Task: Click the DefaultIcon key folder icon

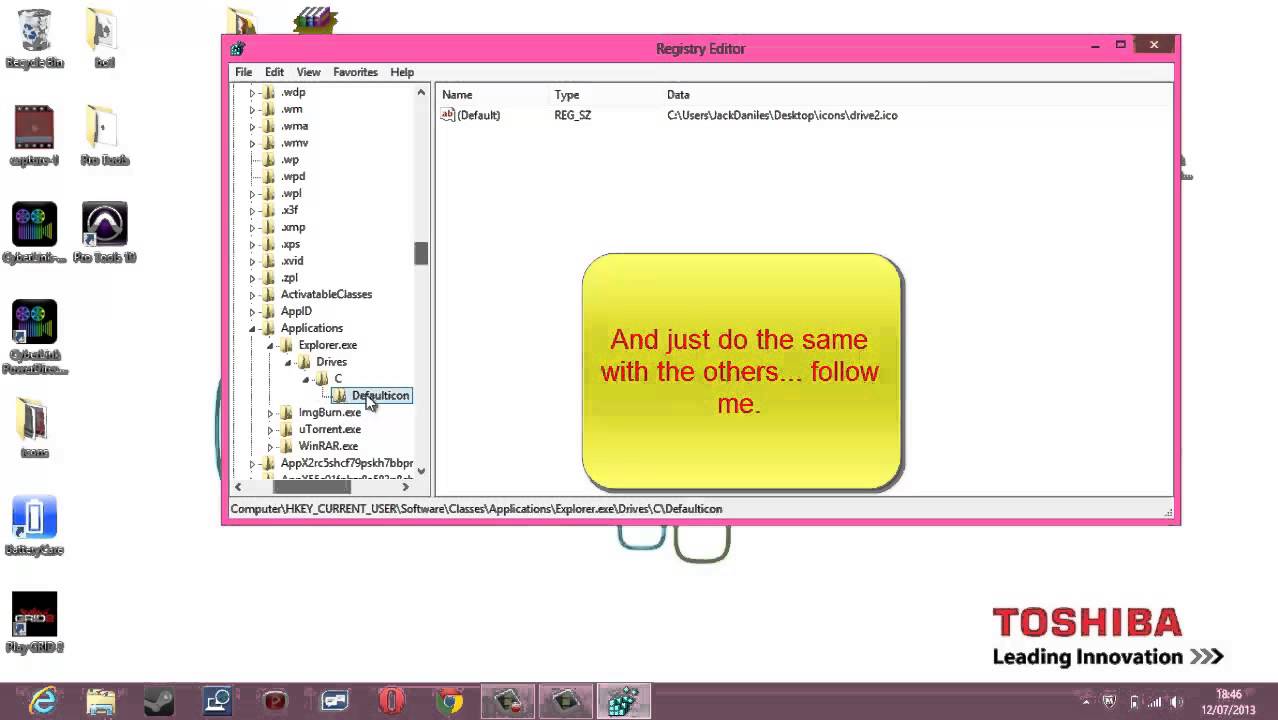Action: coord(340,396)
